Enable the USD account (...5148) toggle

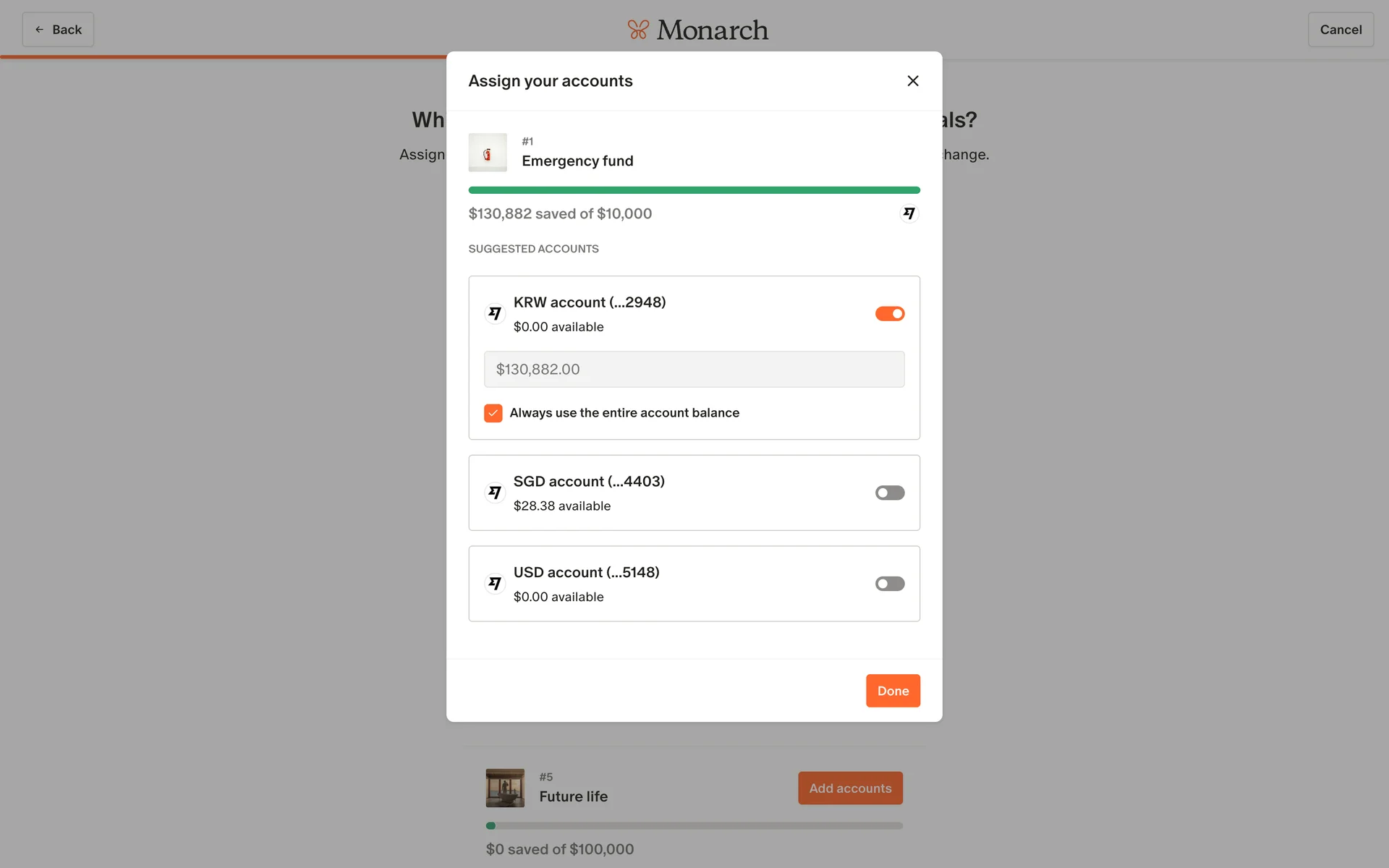pyautogui.click(x=889, y=584)
